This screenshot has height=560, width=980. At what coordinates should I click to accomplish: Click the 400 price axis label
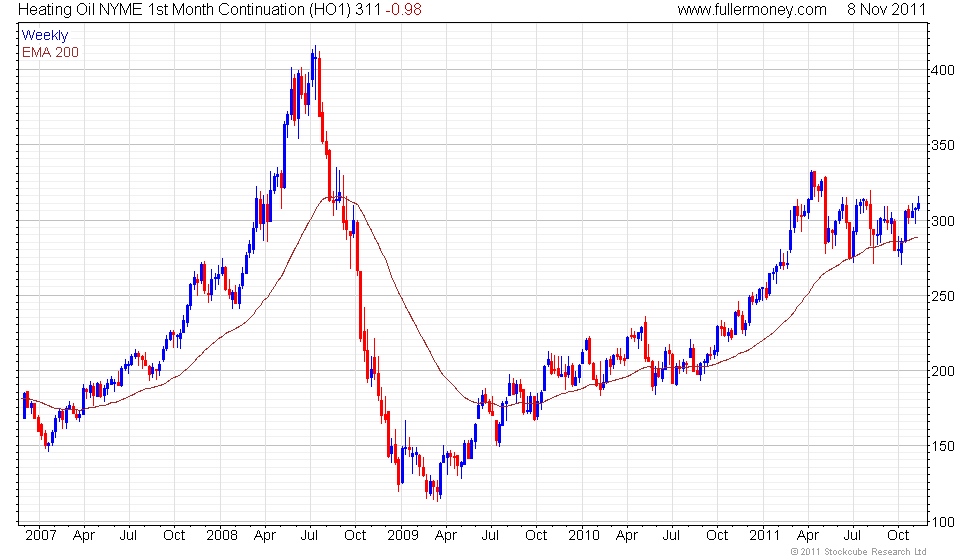[x=942, y=70]
